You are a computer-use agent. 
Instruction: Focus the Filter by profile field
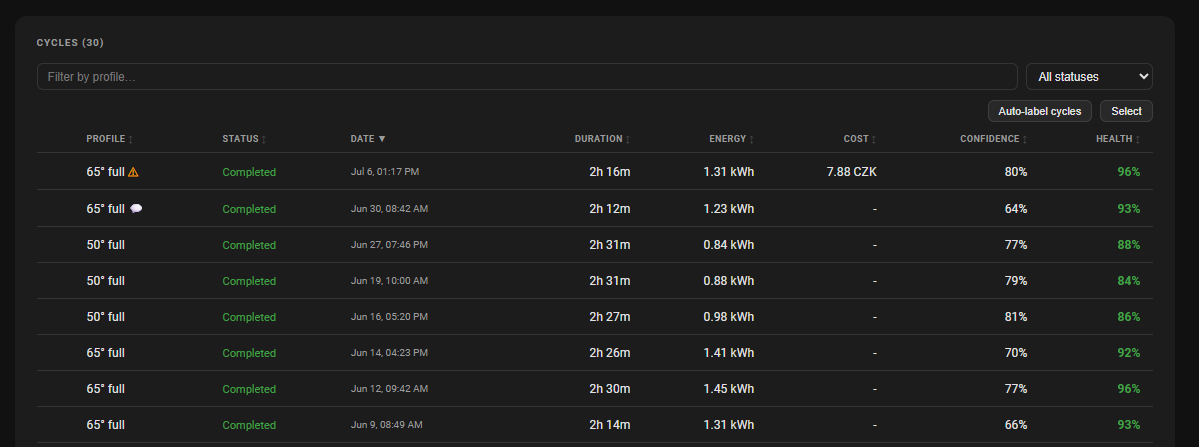527,76
